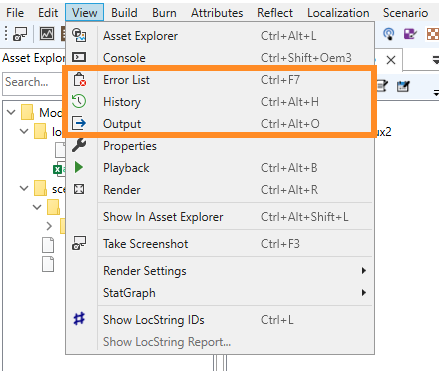The height and width of the screenshot is (371, 439).
Task: Choose Asset Explorer from the View menu
Action: coord(220,36)
